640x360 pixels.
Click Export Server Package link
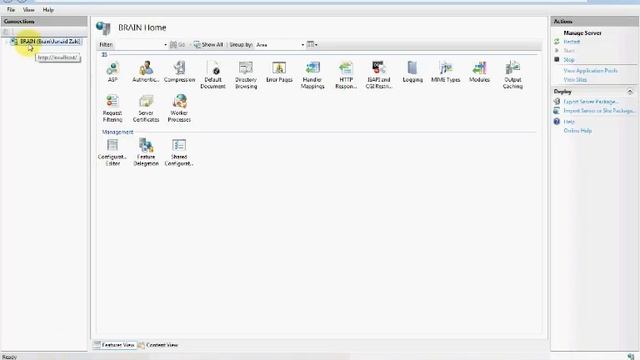(x=591, y=102)
